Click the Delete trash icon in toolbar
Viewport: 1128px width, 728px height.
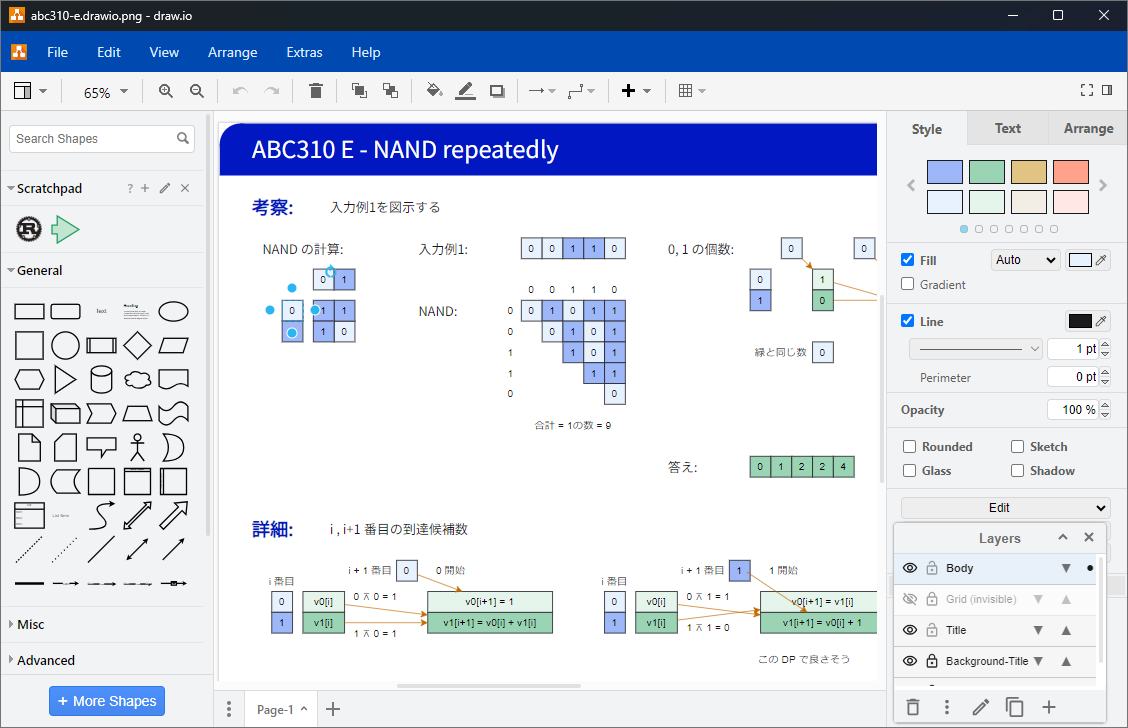click(316, 91)
